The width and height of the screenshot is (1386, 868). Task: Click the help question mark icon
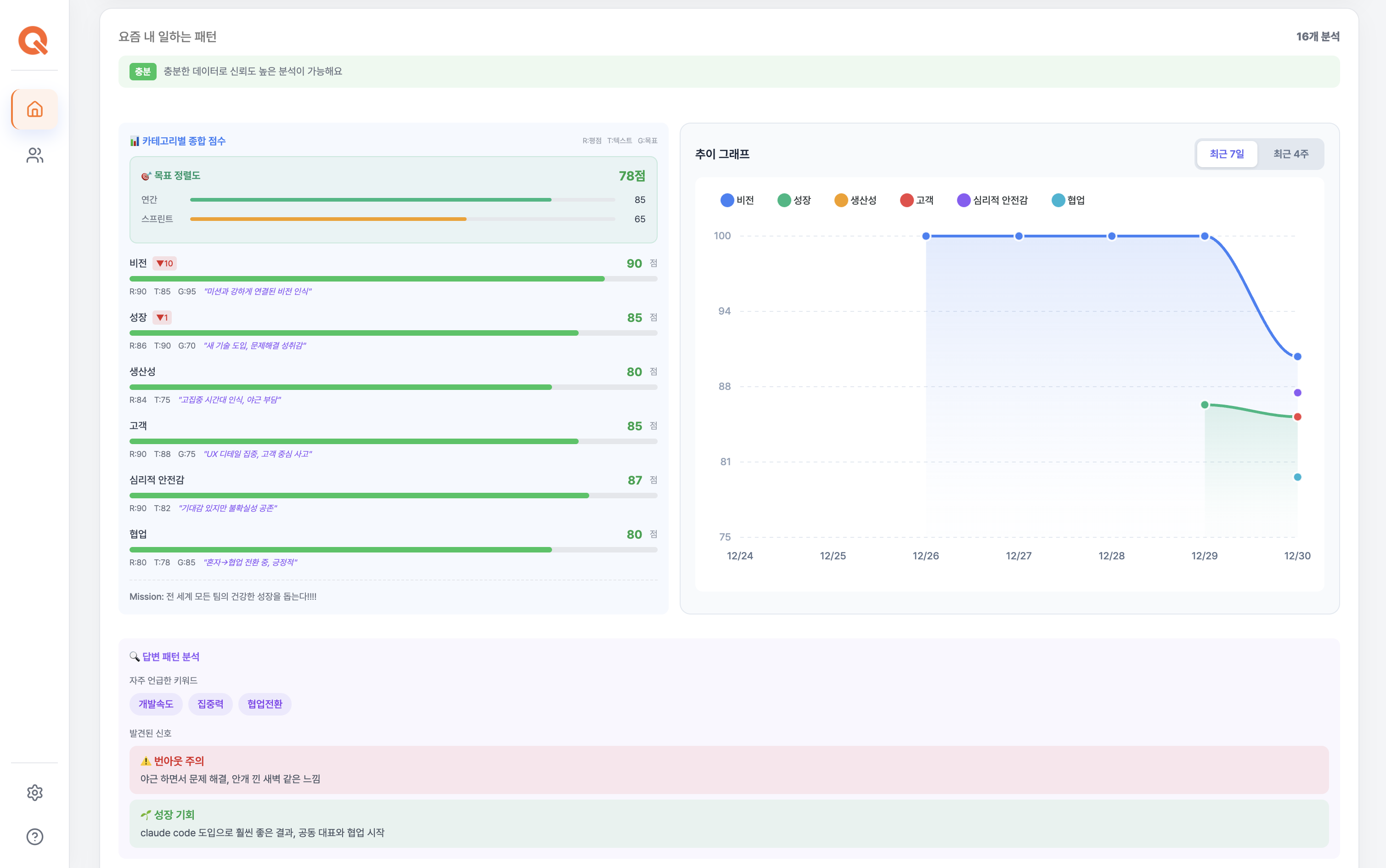tap(34, 837)
